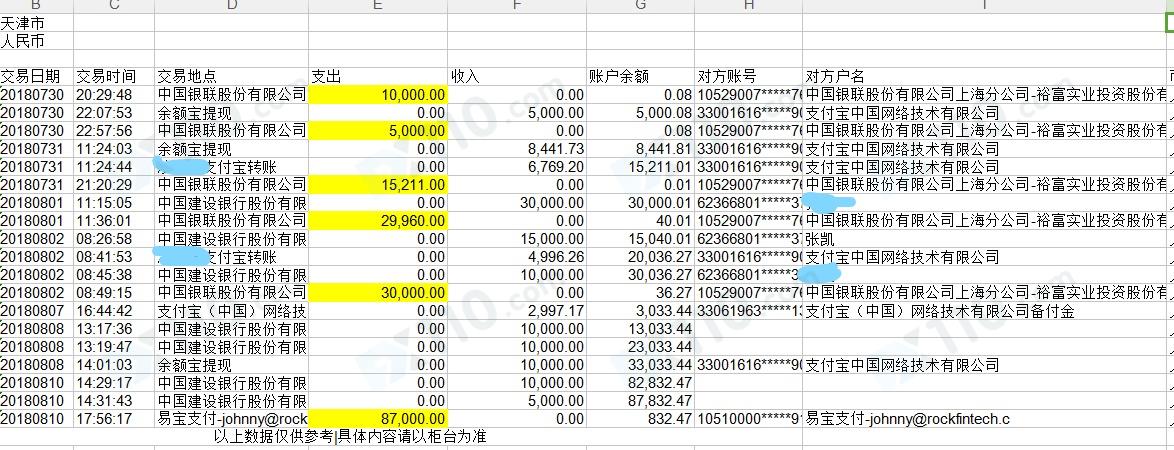This screenshot has width=1174, height=450.
Task: Select the income value 6,769.20
Action: click(517, 166)
